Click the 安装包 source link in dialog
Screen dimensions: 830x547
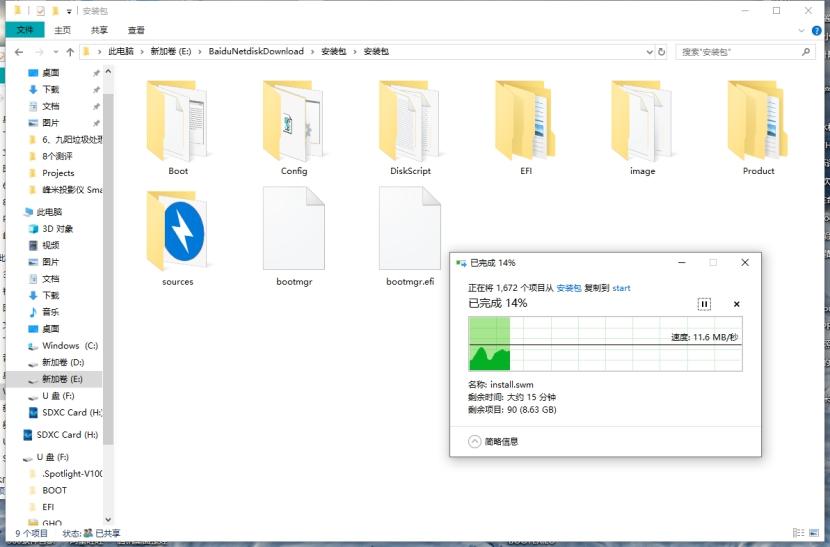[x=569, y=288]
